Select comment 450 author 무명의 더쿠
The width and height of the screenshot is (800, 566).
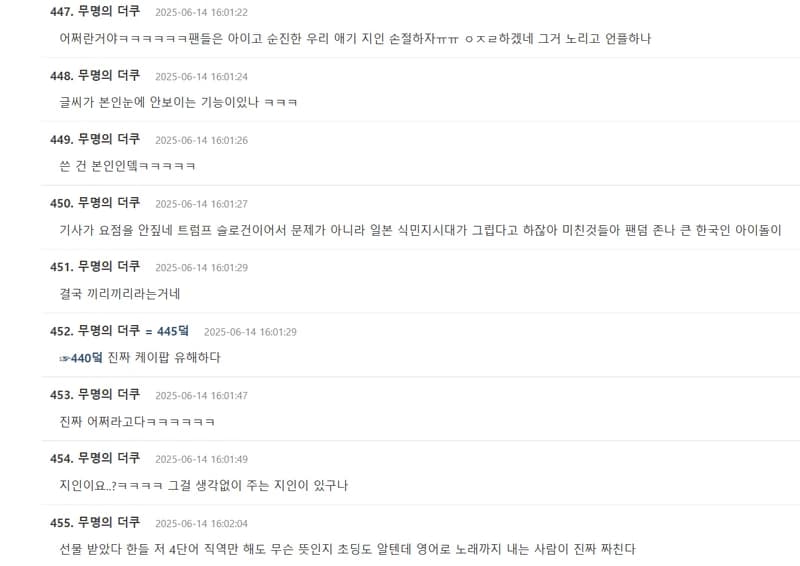pyautogui.click(x=109, y=203)
